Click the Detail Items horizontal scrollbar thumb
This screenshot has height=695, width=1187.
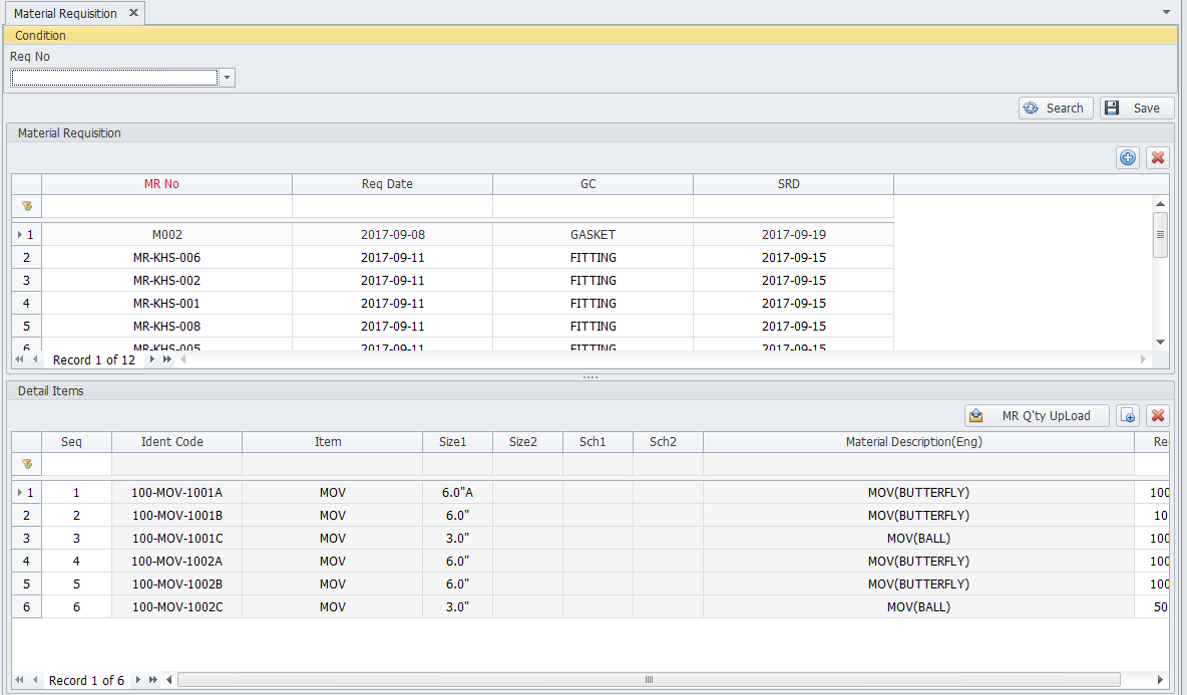point(648,680)
